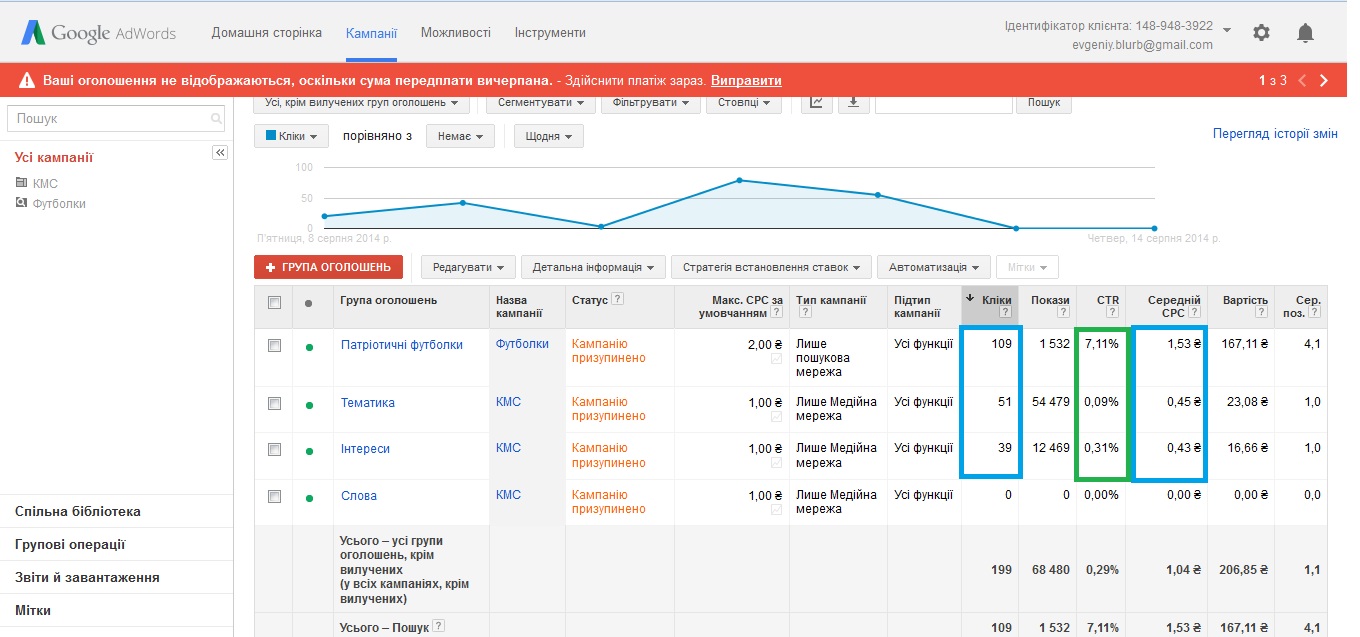Show previous alert with left arrow
The height and width of the screenshot is (637, 1360).
coord(1302,81)
